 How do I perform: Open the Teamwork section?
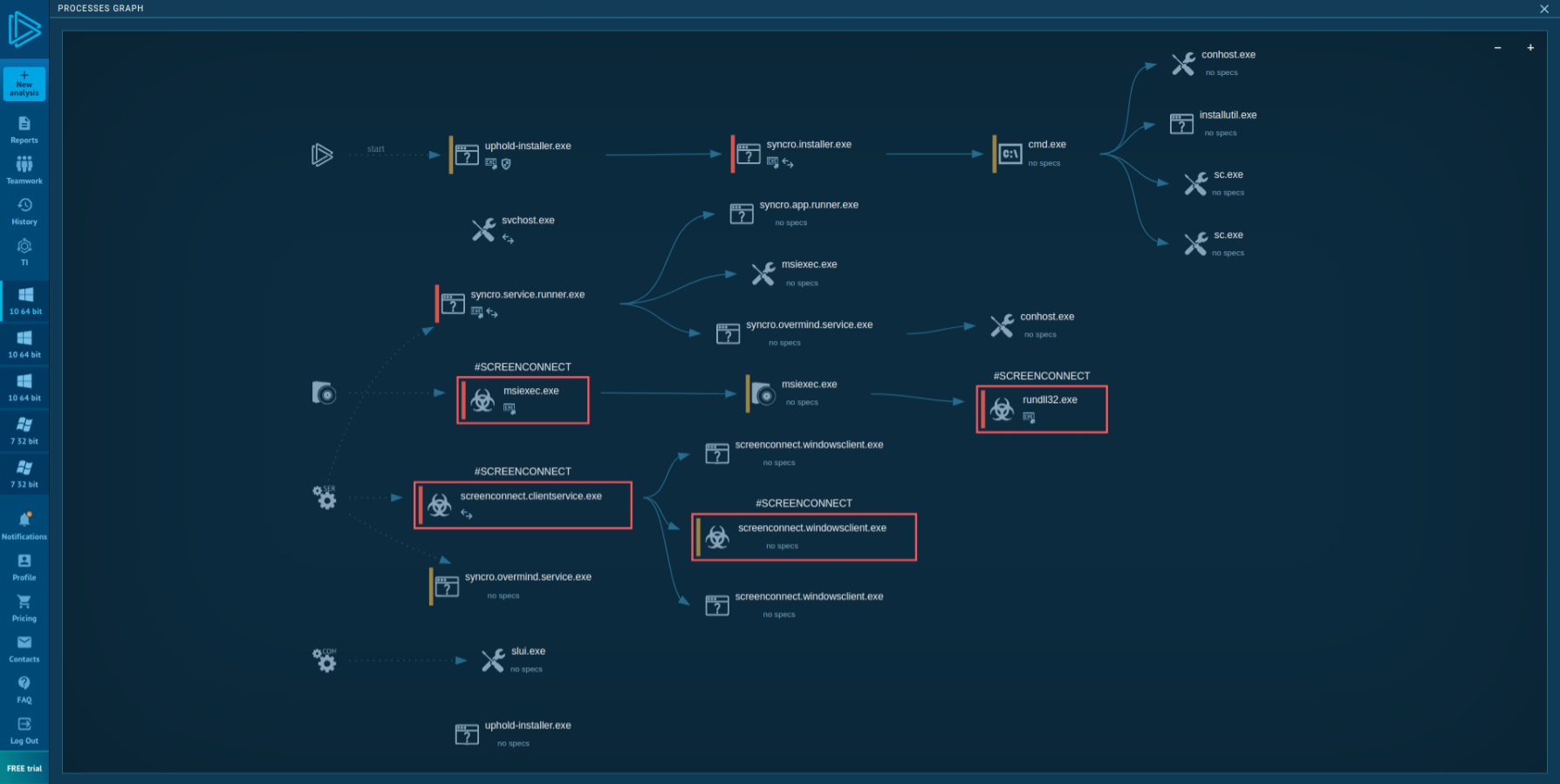[x=24, y=170]
